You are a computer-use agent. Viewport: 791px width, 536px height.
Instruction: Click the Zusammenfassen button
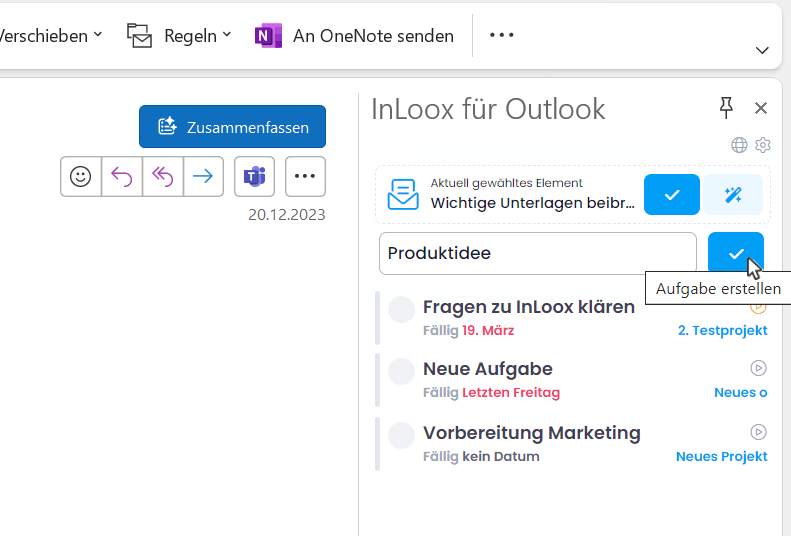pos(233,127)
